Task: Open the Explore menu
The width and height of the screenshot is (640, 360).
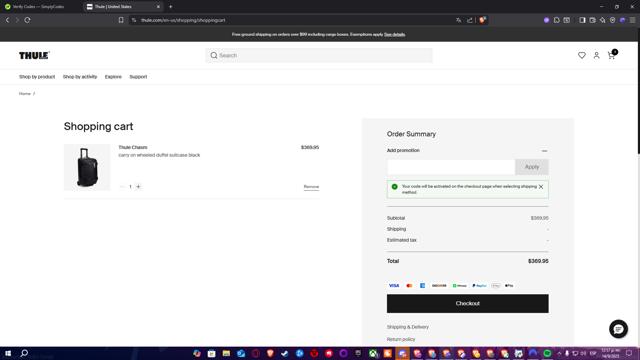Action: click(113, 77)
